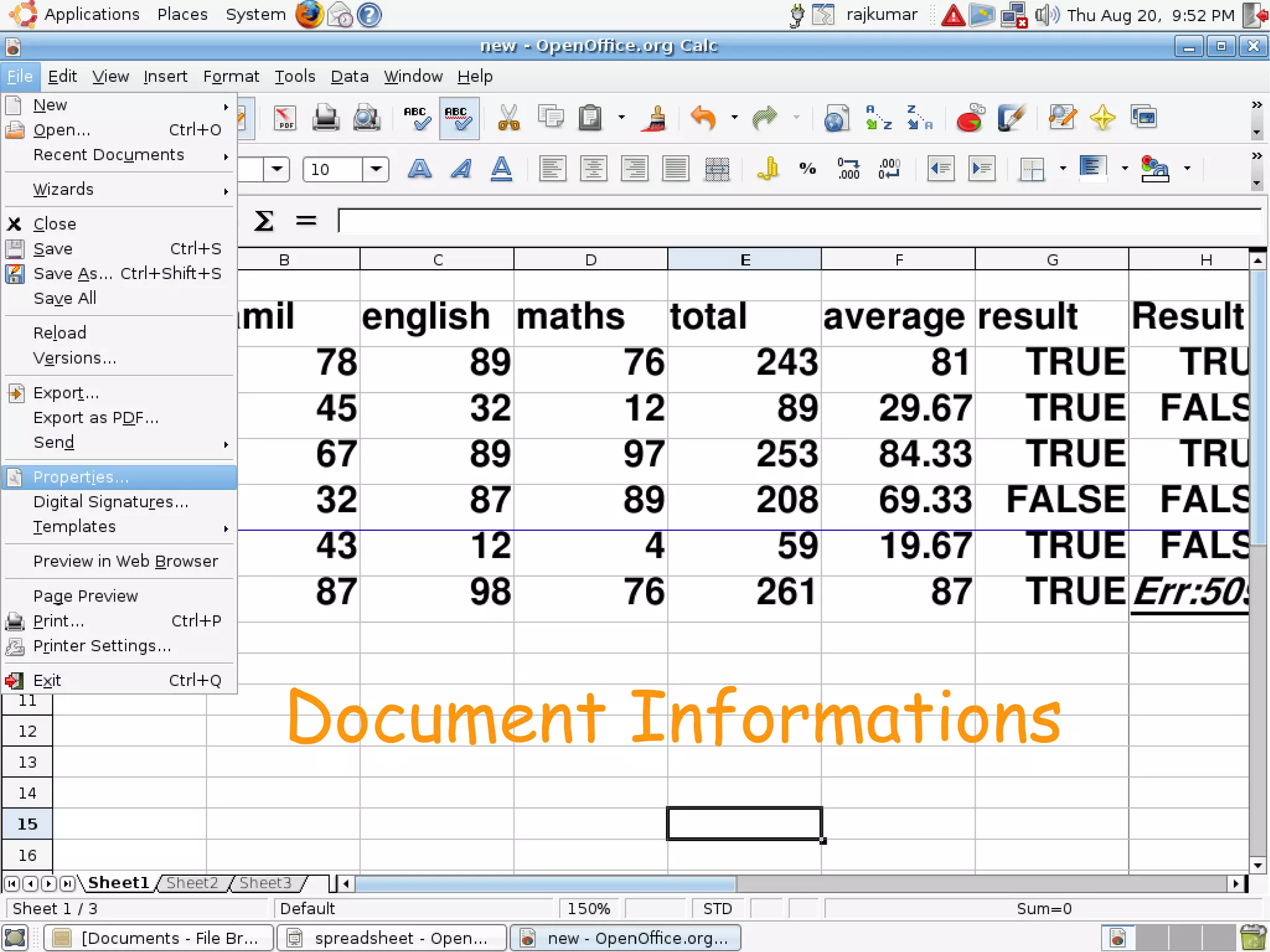Click the Print File Directly icon
The width and height of the screenshot is (1270, 952).
(x=326, y=118)
